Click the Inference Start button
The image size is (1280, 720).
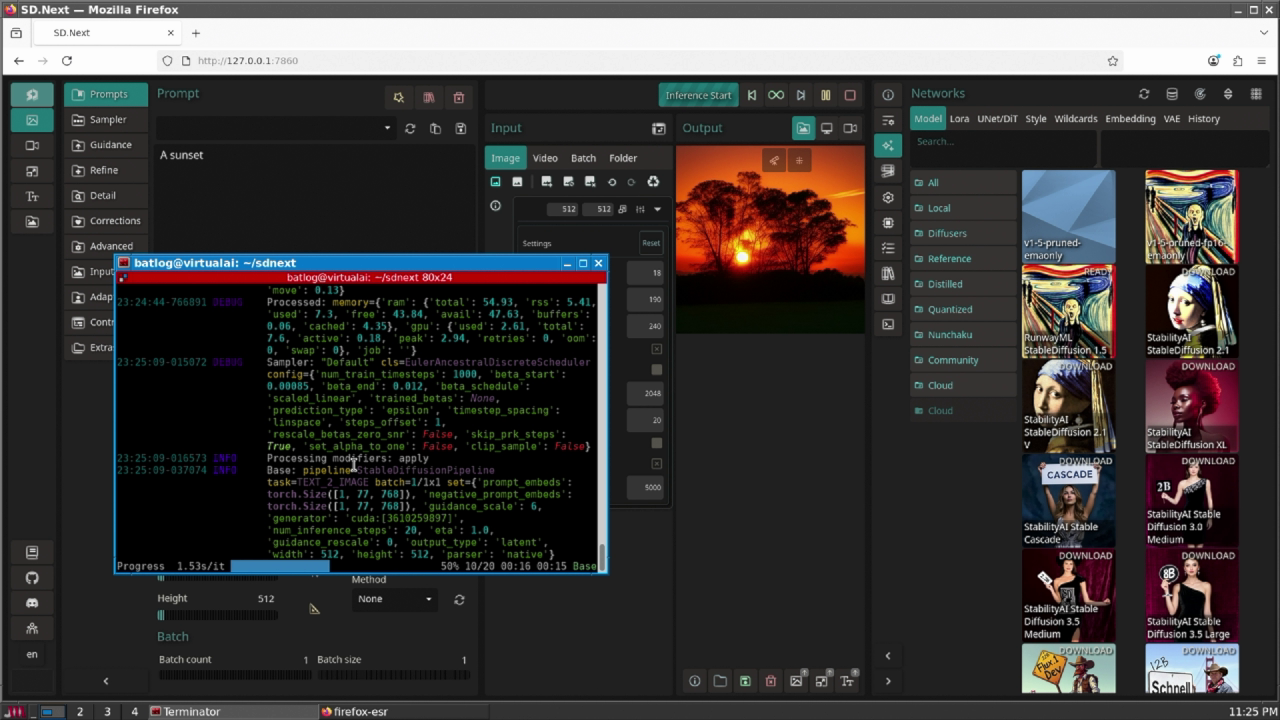pyautogui.click(x=698, y=95)
